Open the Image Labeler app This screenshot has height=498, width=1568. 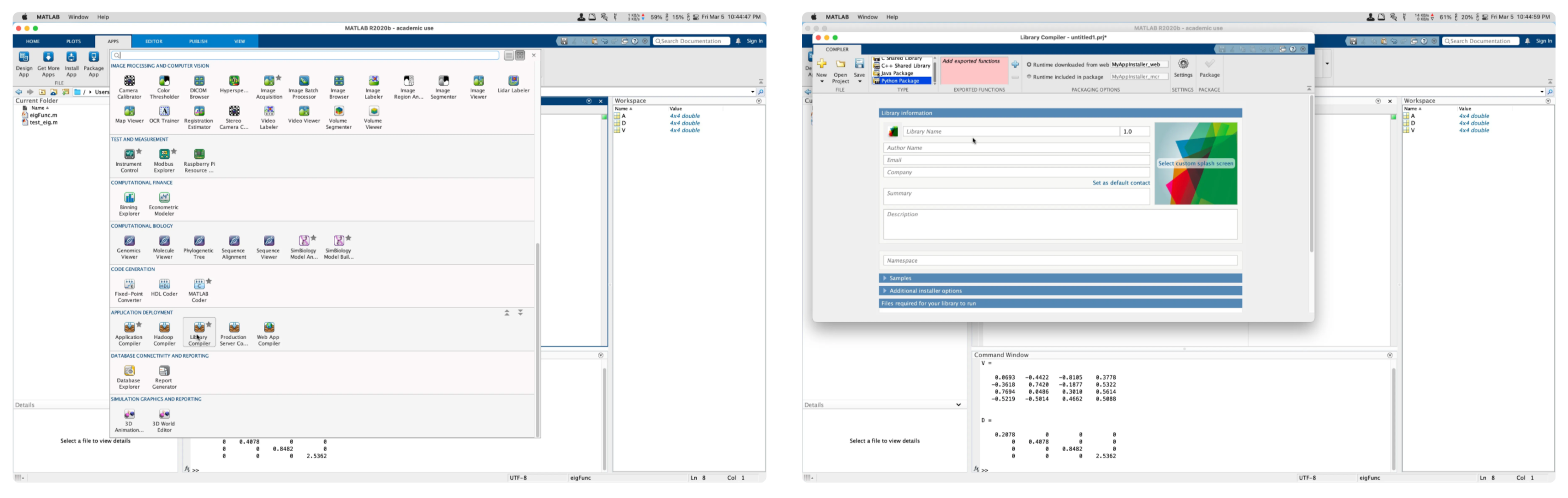click(x=374, y=87)
